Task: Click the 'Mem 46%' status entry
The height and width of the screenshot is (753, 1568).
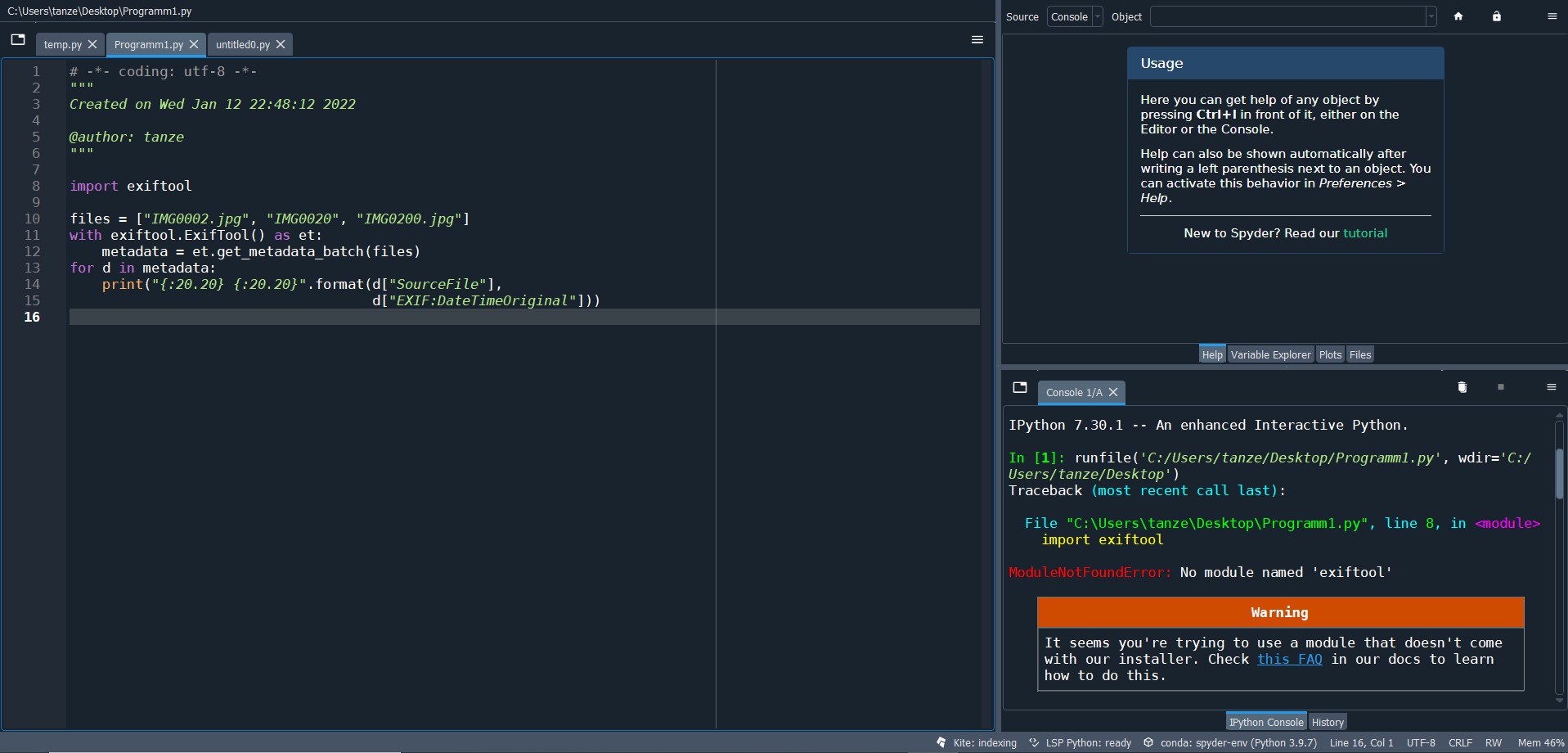Action: click(1541, 742)
